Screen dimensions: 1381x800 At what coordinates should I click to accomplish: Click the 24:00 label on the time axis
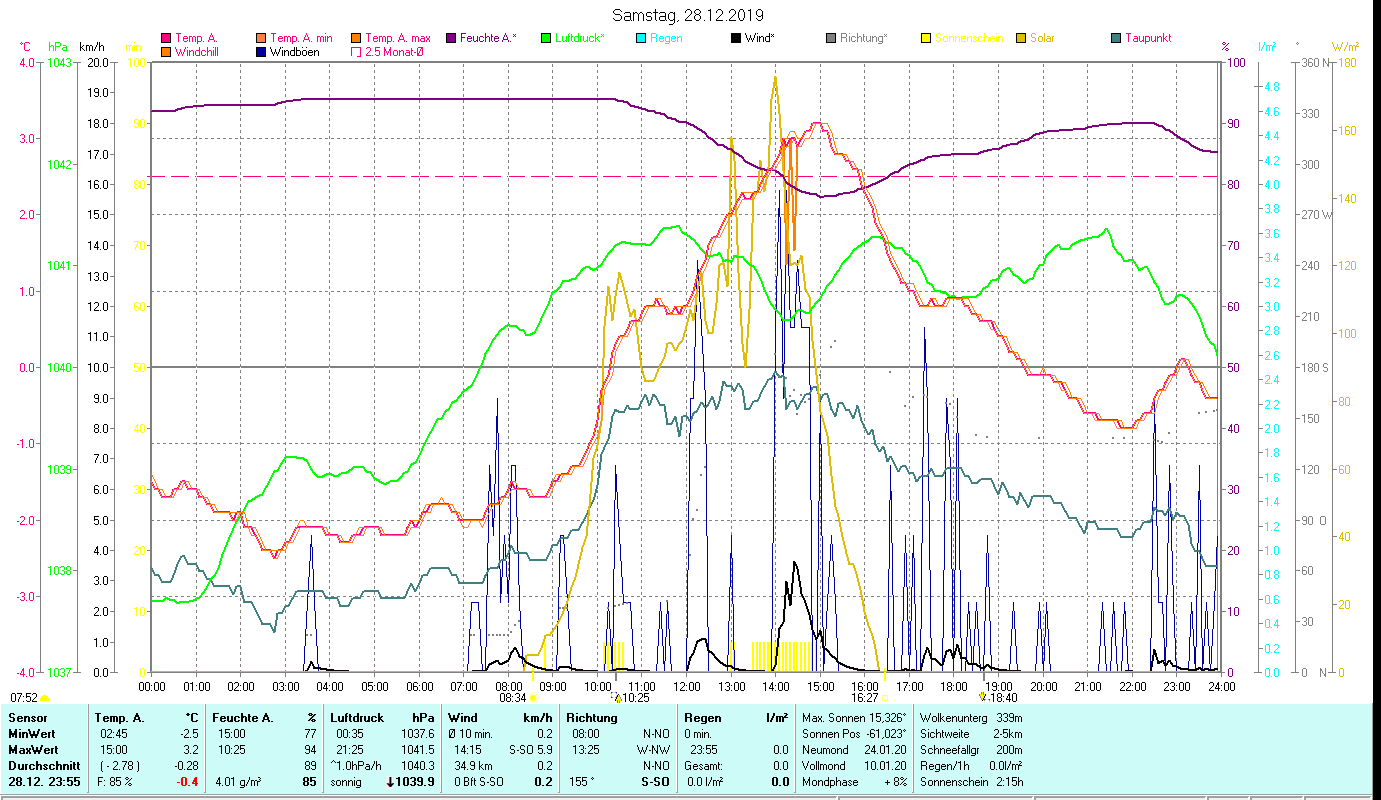1222,686
